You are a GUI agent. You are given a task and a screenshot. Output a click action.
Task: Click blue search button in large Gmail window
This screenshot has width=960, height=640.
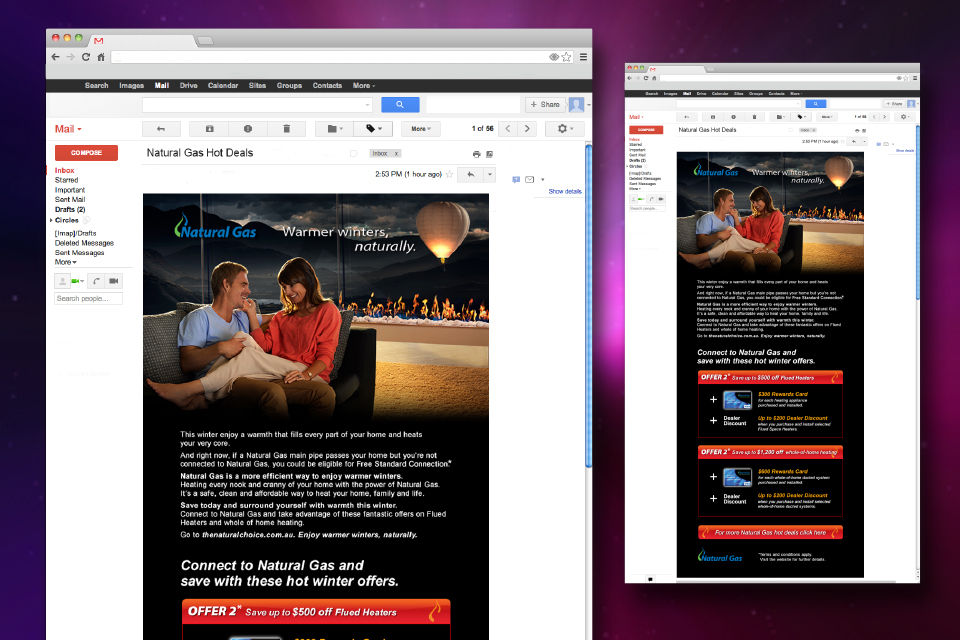400,104
